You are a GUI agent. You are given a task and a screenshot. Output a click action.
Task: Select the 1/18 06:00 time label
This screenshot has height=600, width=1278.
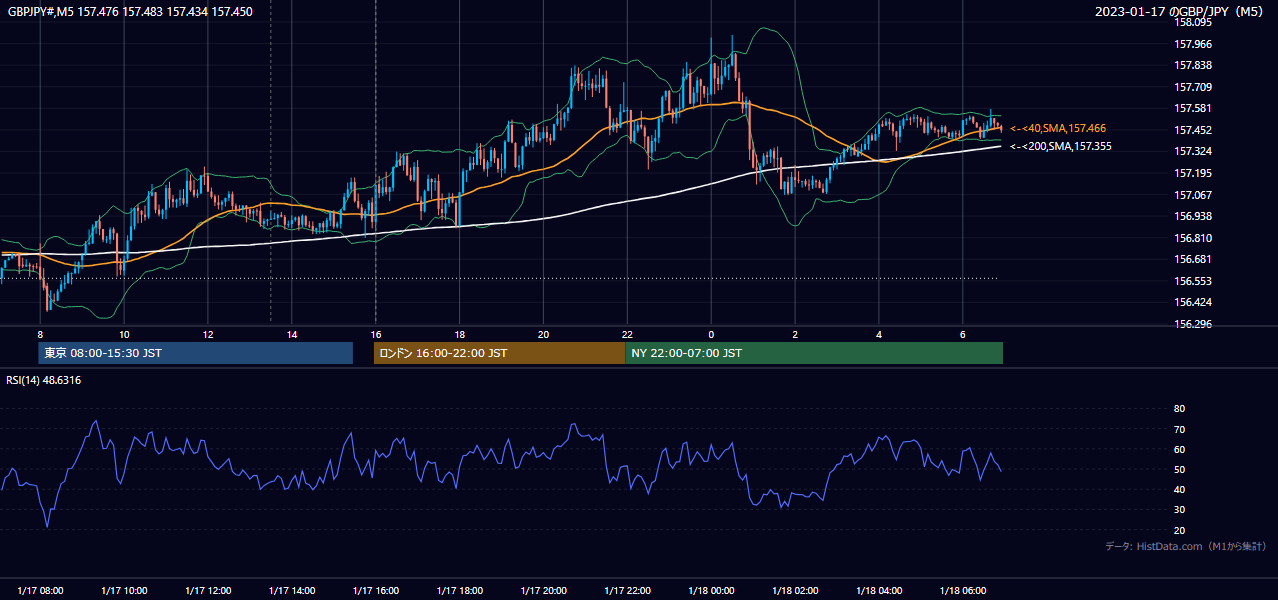pos(962,590)
